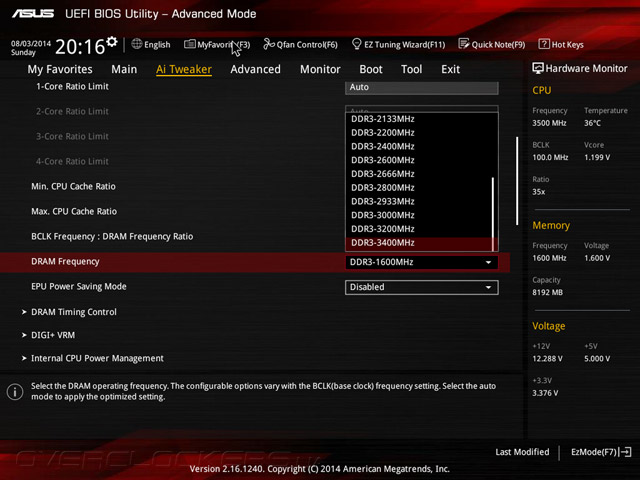The height and width of the screenshot is (480, 640).
Task: Open Quick Note(F9) label
Action: pos(498,44)
